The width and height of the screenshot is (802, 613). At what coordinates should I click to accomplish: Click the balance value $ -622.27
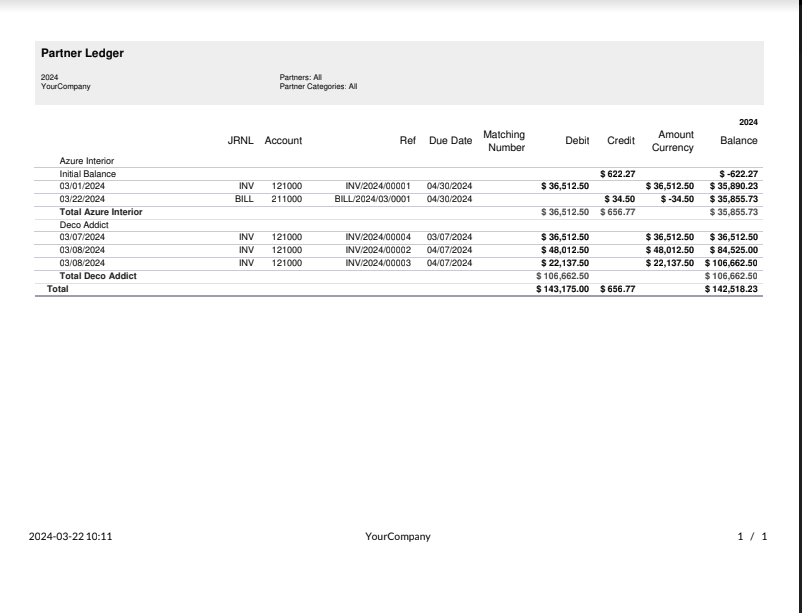point(739,174)
